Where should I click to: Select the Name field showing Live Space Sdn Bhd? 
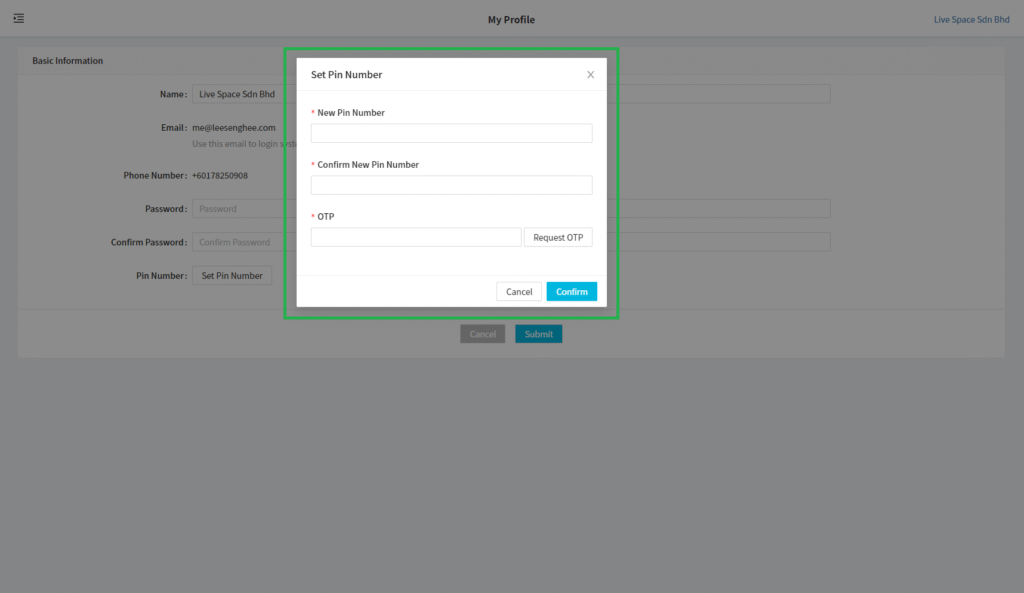point(237,94)
